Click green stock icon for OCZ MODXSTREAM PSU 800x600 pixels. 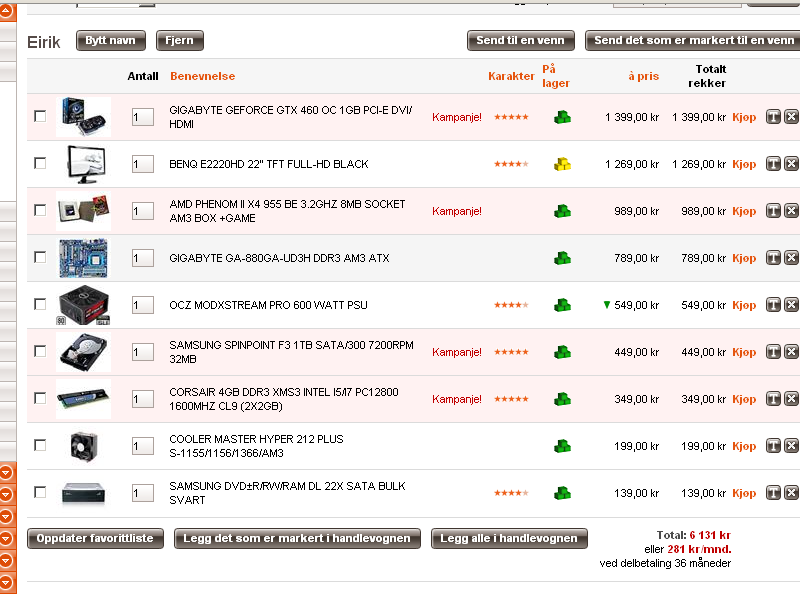click(x=562, y=305)
